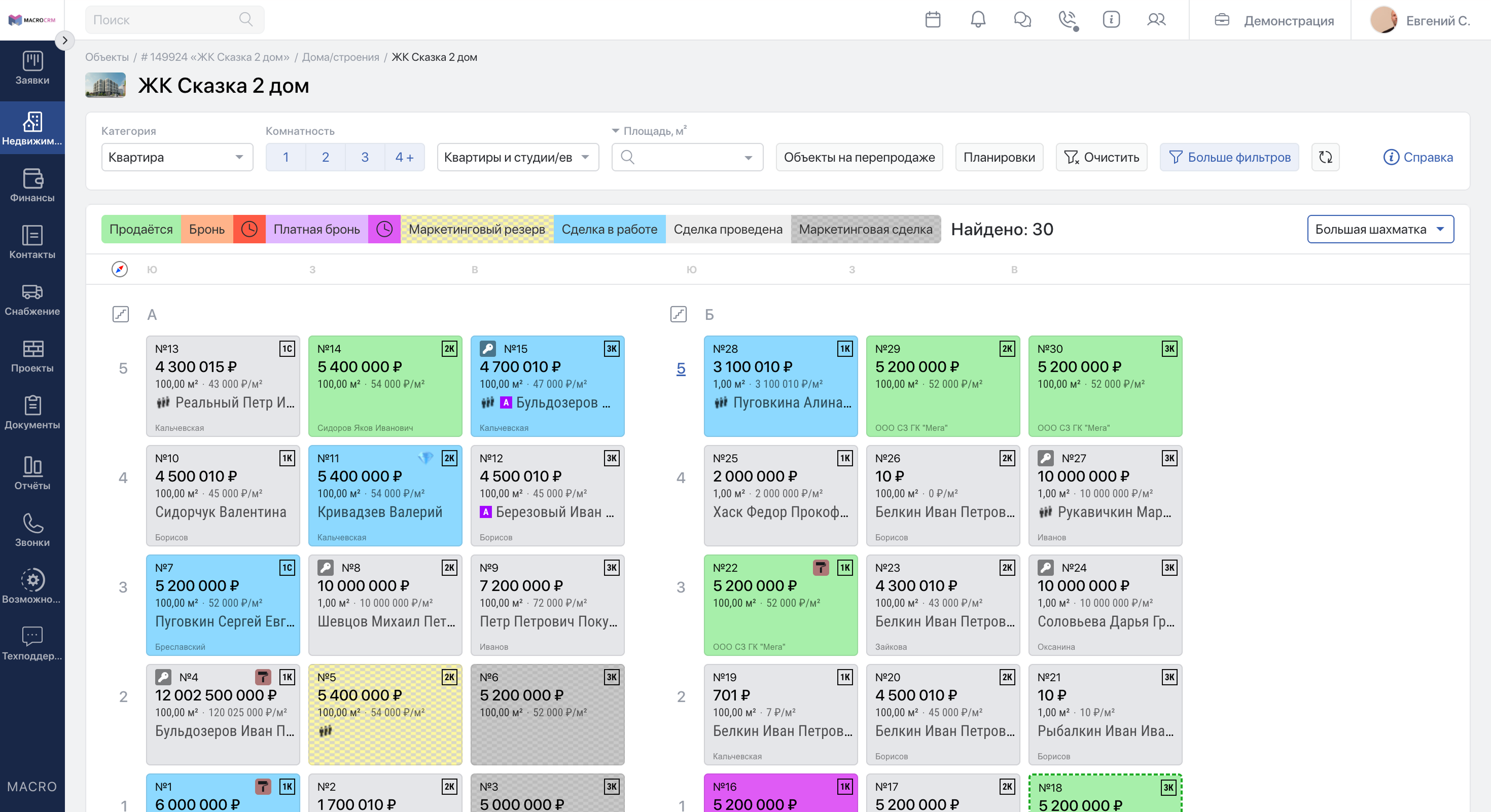1491x812 pixels.
Task: Click paint roller icon on apartment №22
Action: pos(821,568)
